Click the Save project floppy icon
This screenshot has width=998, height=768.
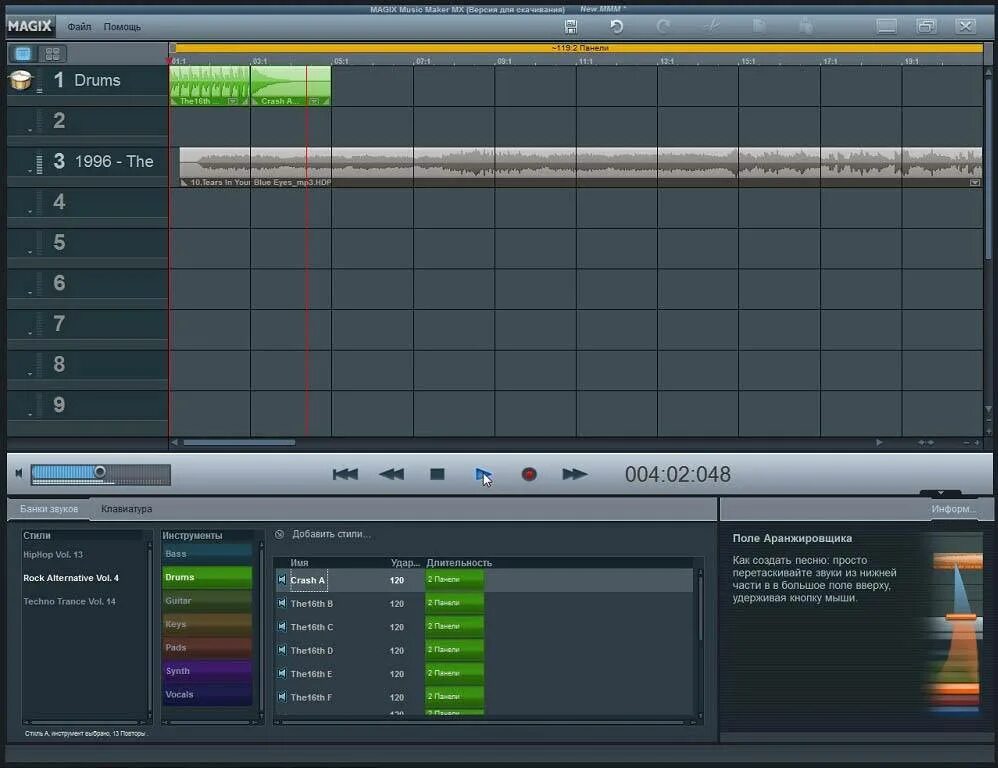pyautogui.click(x=571, y=26)
